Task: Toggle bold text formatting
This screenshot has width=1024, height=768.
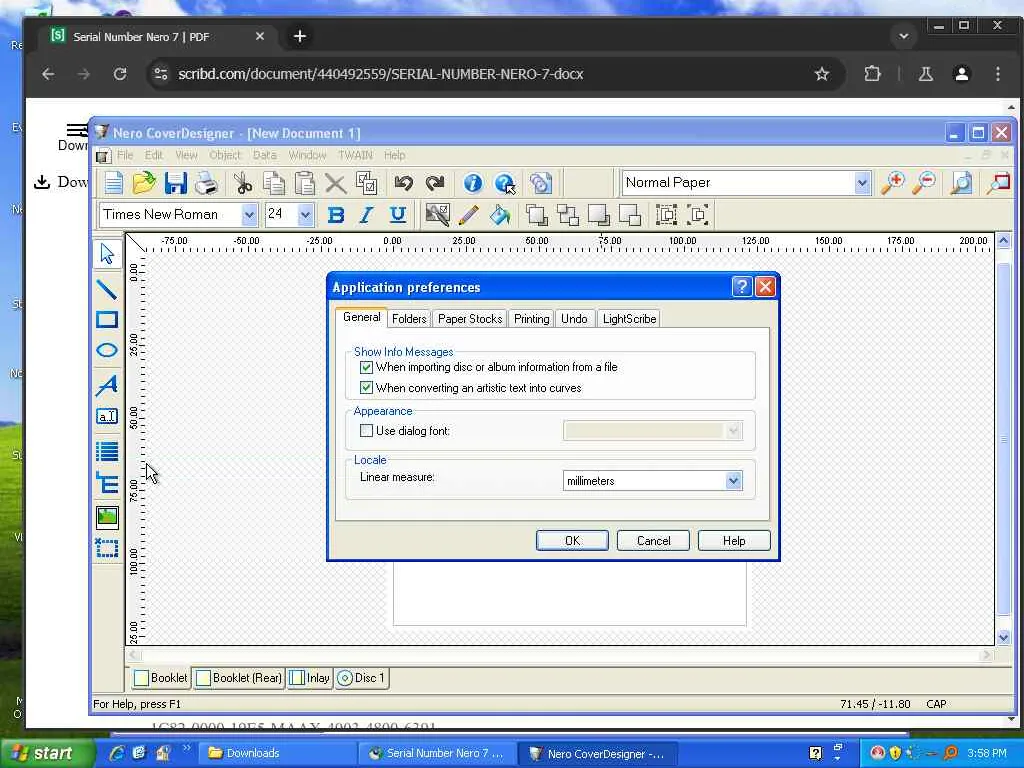Action: pos(336,215)
